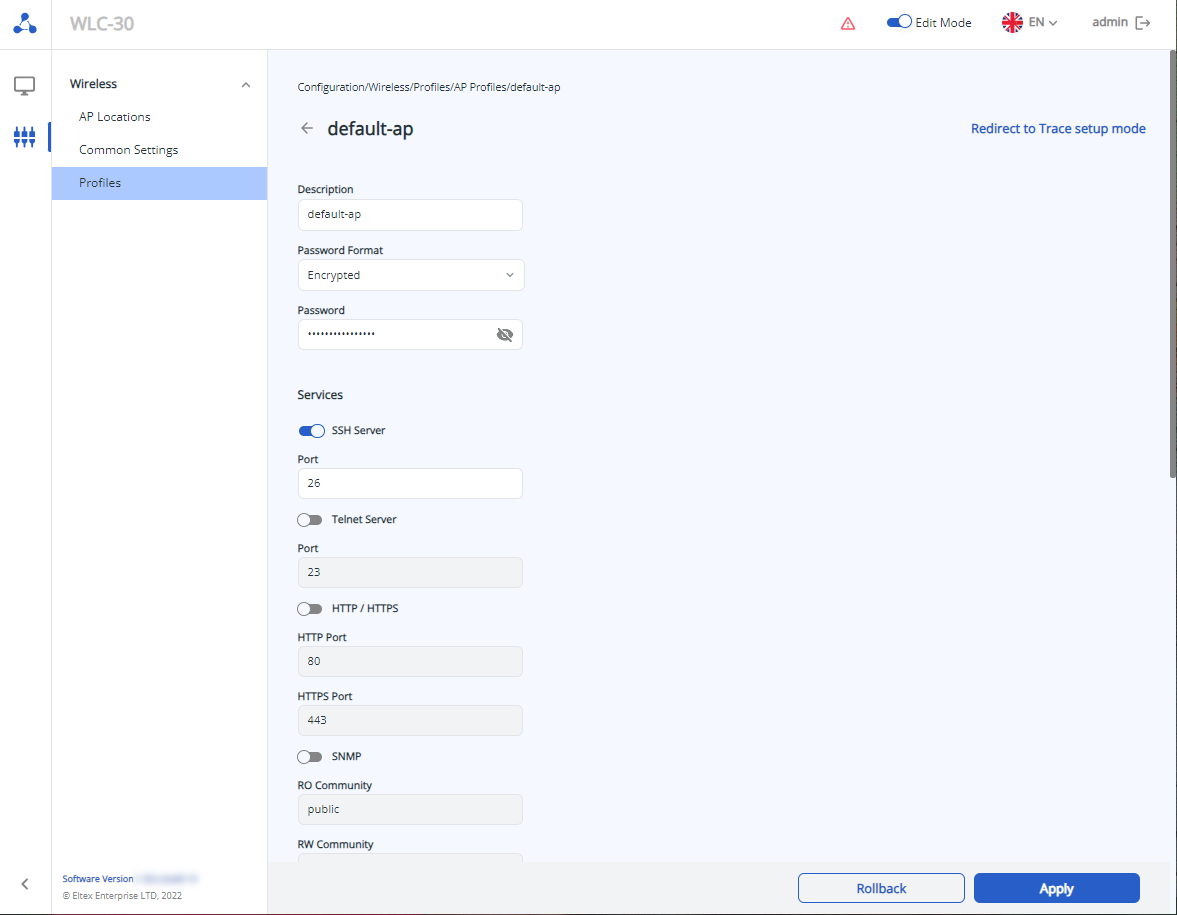Image resolution: width=1177 pixels, height=915 pixels.
Task: Enable the SNMP toggle
Action: [x=310, y=757]
